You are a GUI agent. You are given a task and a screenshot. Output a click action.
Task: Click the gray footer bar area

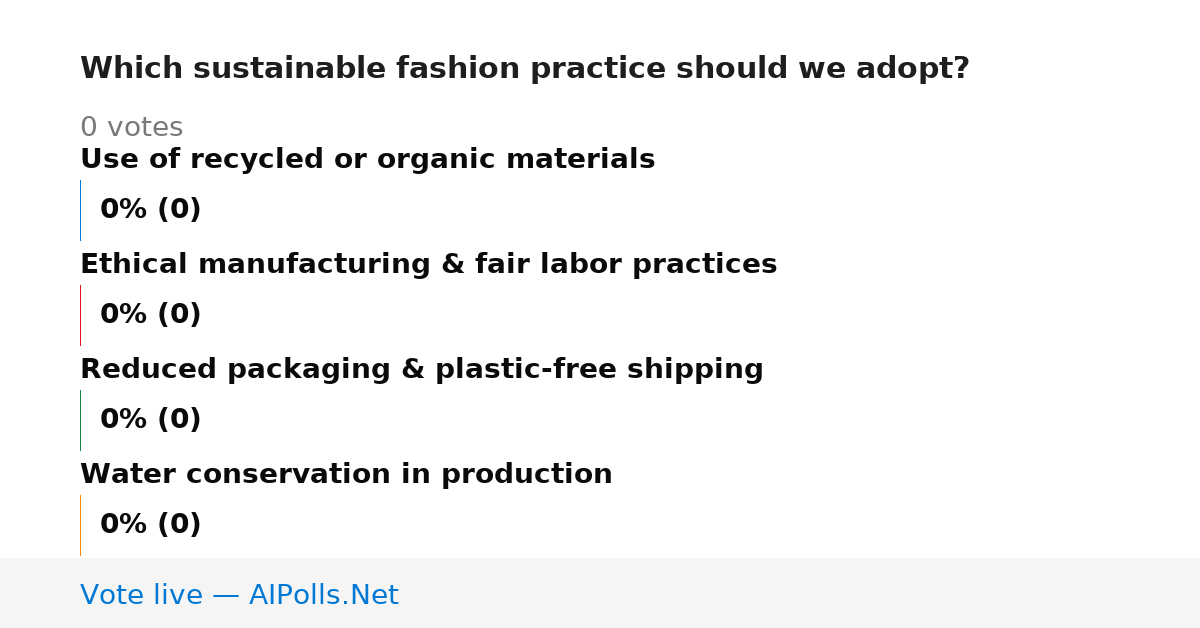tap(600, 593)
